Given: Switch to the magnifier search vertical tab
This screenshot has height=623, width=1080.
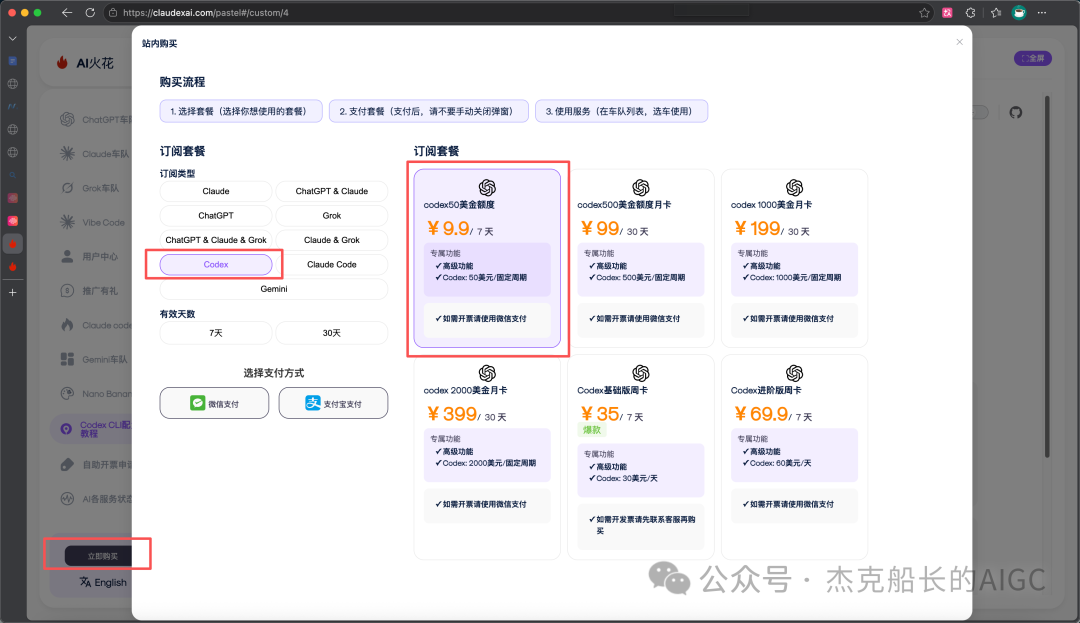Looking at the screenshot, I should 12,175.
